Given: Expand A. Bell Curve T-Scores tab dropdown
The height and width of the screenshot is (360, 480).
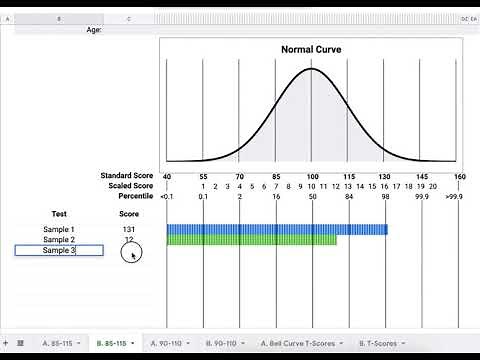Looking at the screenshot, I should [341, 343].
